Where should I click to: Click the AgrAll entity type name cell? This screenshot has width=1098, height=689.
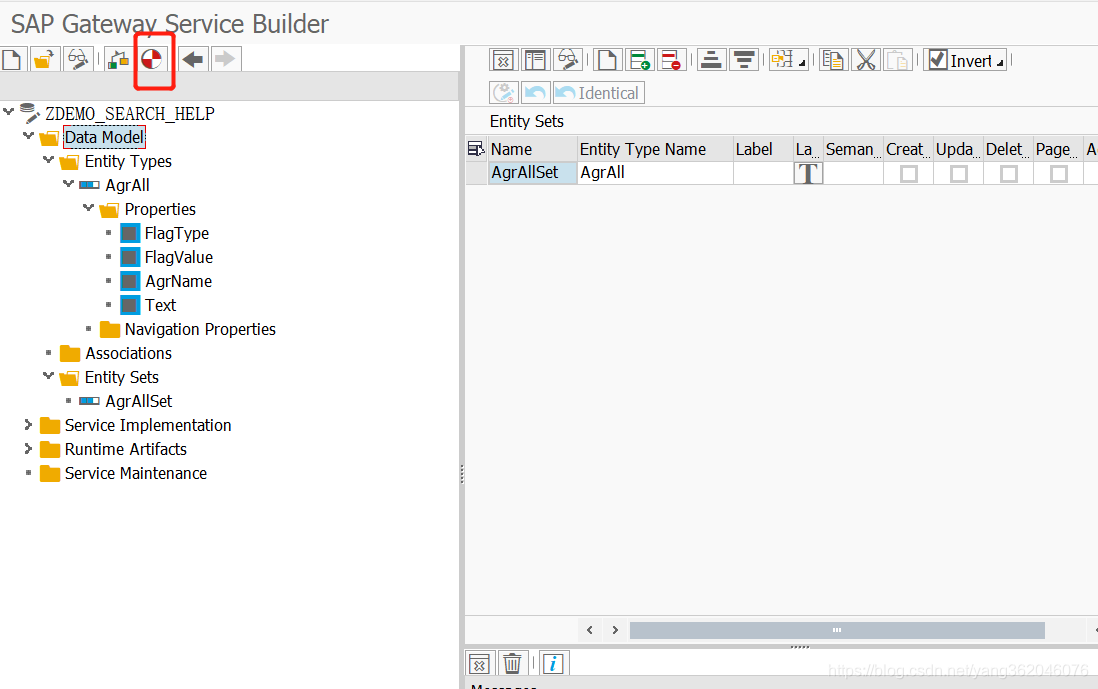[x=655, y=173]
